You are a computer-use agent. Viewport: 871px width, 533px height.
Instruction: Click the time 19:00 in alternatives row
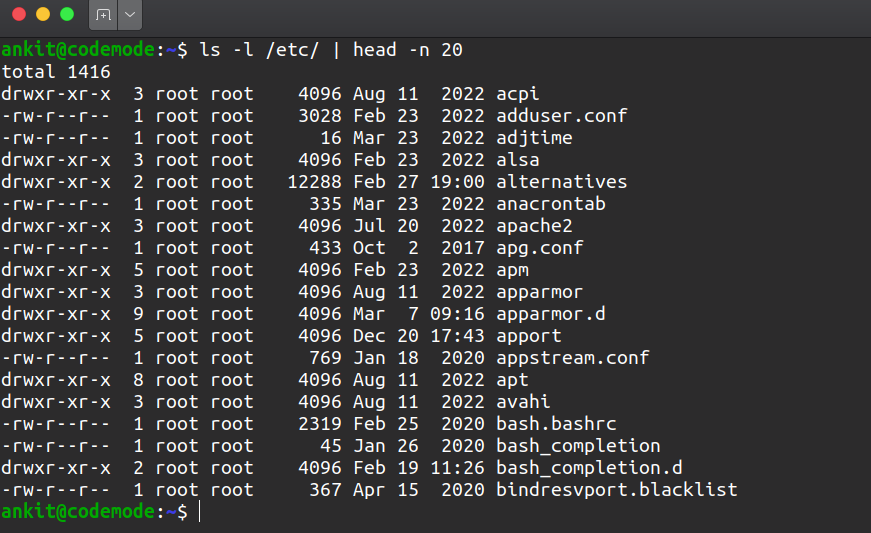(457, 182)
